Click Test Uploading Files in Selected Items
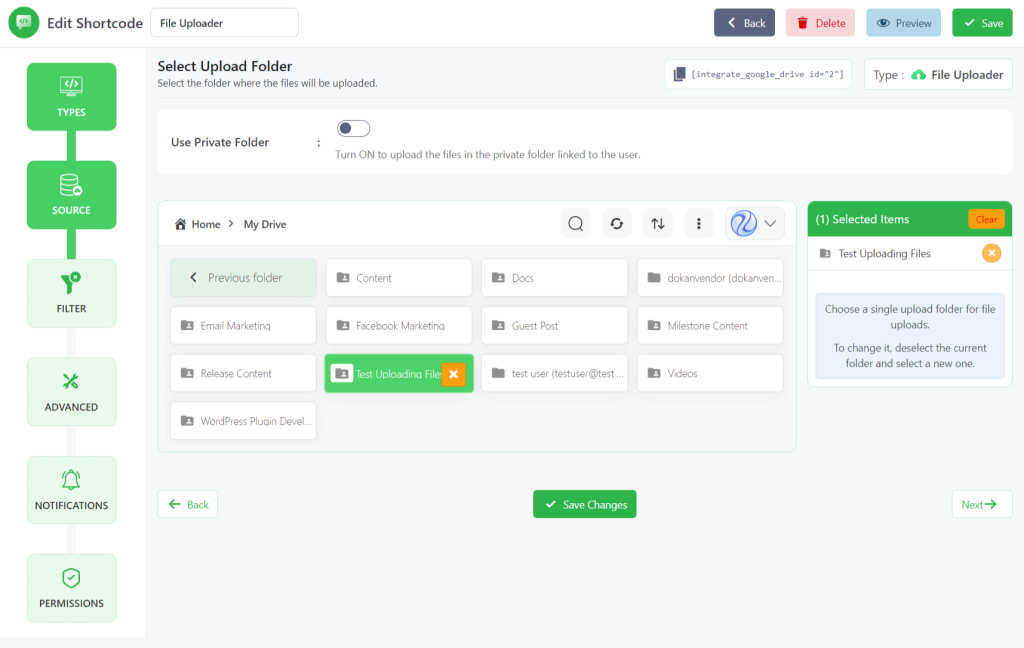1024x648 pixels. point(884,253)
